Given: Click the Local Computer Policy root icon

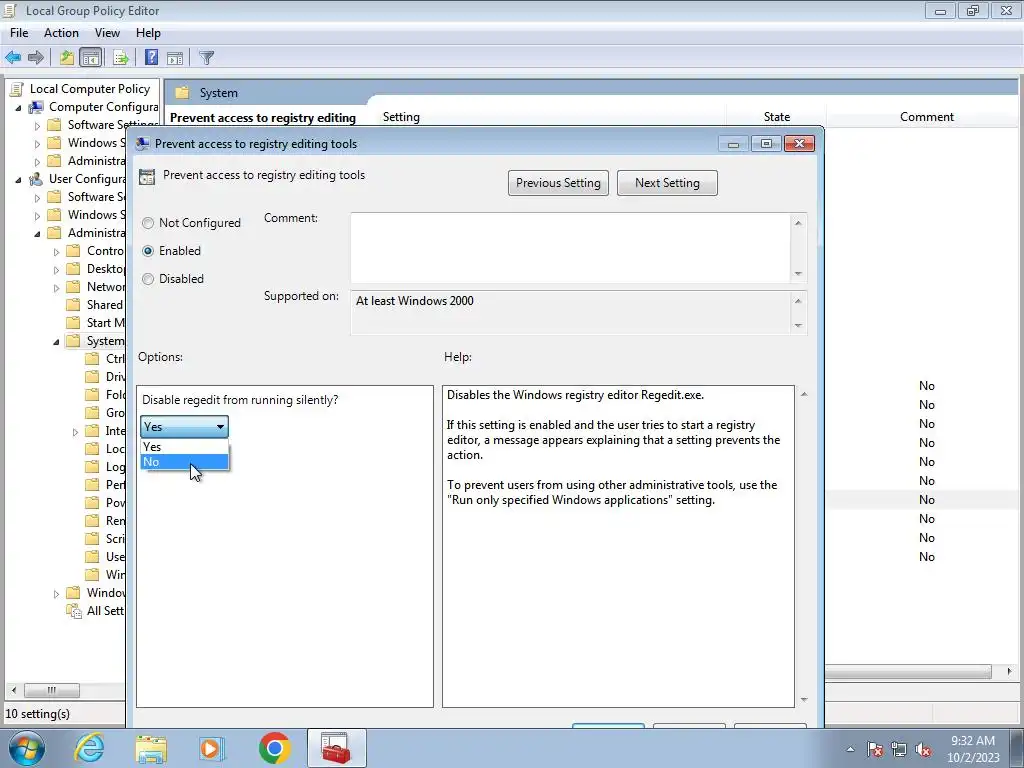Looking at the screenshot, I should (x=17, y=89).
